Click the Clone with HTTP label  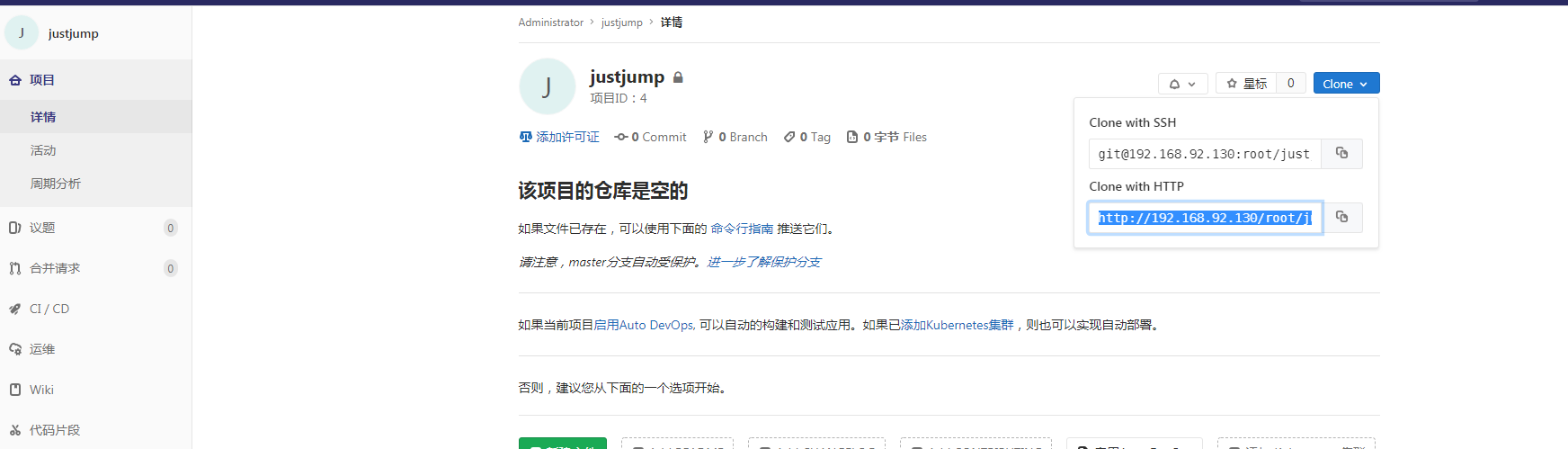coord(1136,186)
